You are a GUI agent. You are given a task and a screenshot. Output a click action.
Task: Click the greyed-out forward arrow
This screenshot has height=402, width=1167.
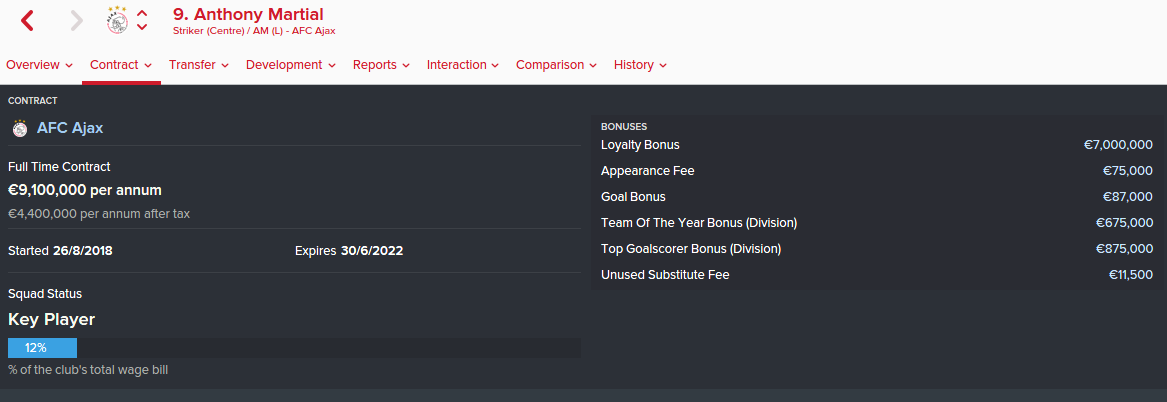click(x=77, y=20)
